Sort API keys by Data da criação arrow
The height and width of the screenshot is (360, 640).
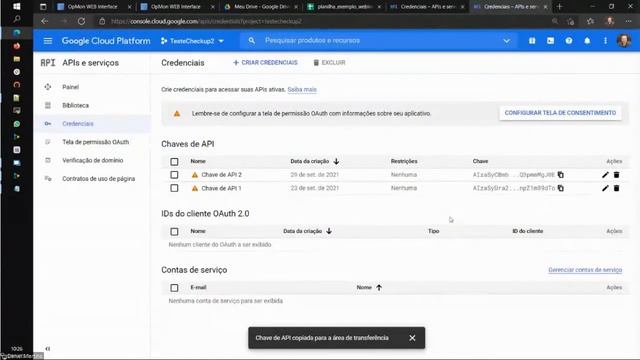point(336,161)
